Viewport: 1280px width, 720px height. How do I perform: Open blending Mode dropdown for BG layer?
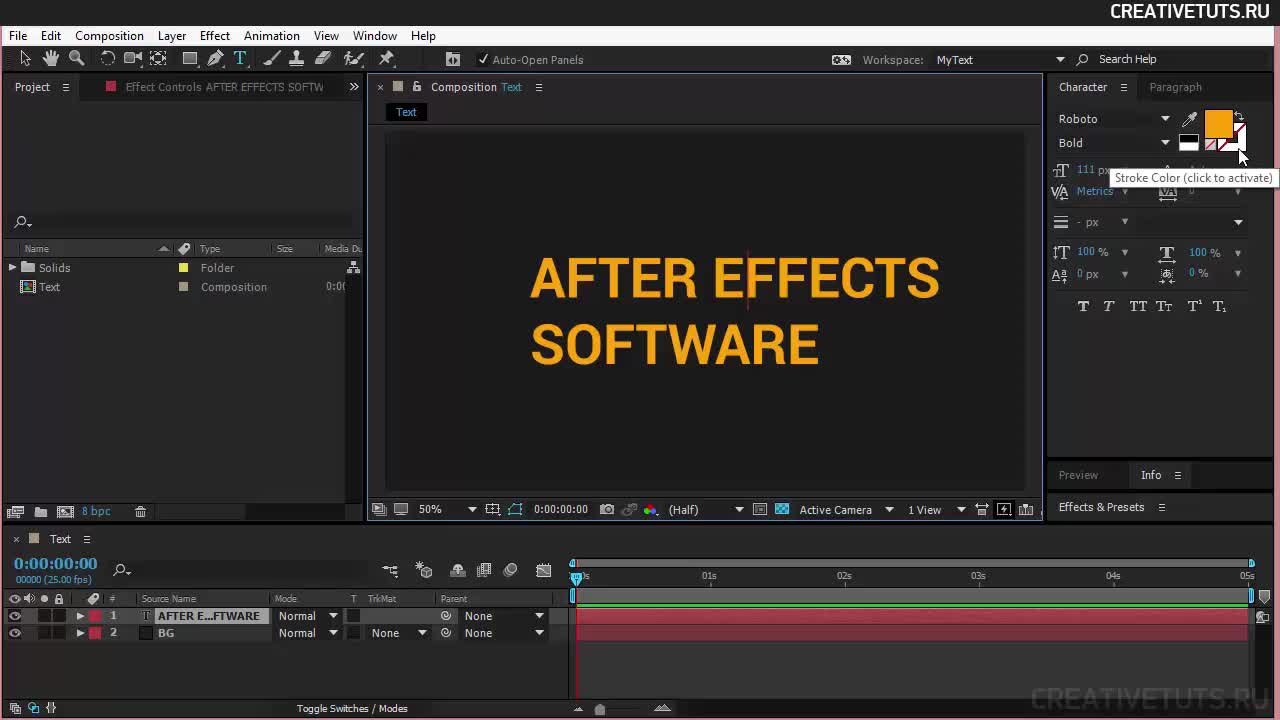tap(308, 633)
